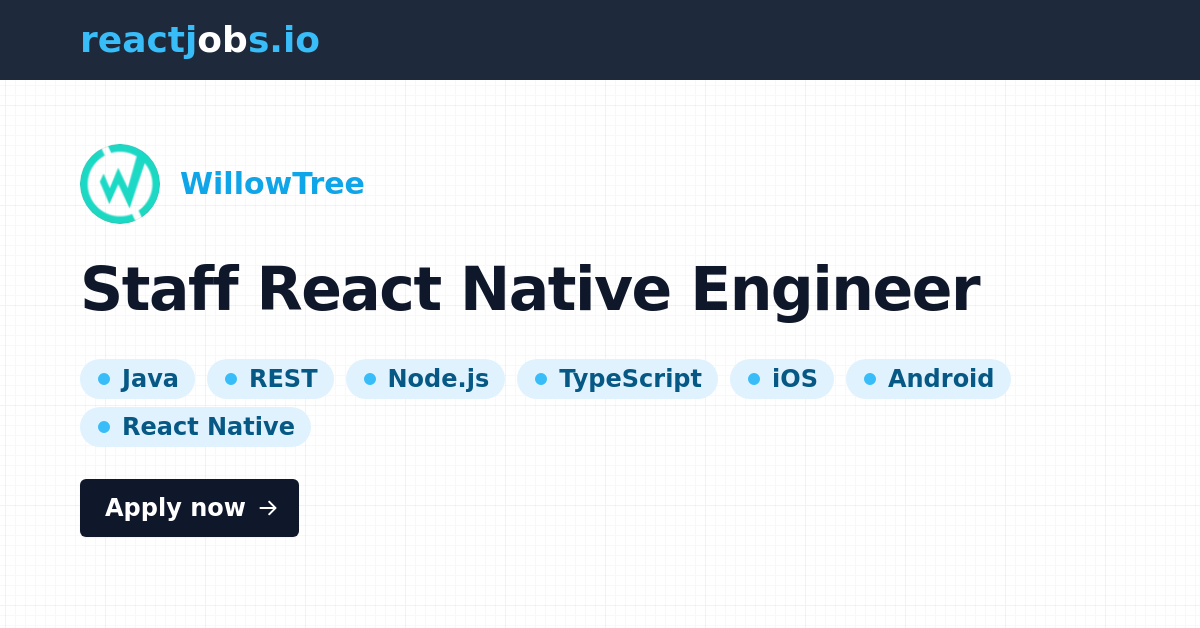Select the REST skill tag
Viewport: 1200px width, 628px height.
[x=270, y=379]
